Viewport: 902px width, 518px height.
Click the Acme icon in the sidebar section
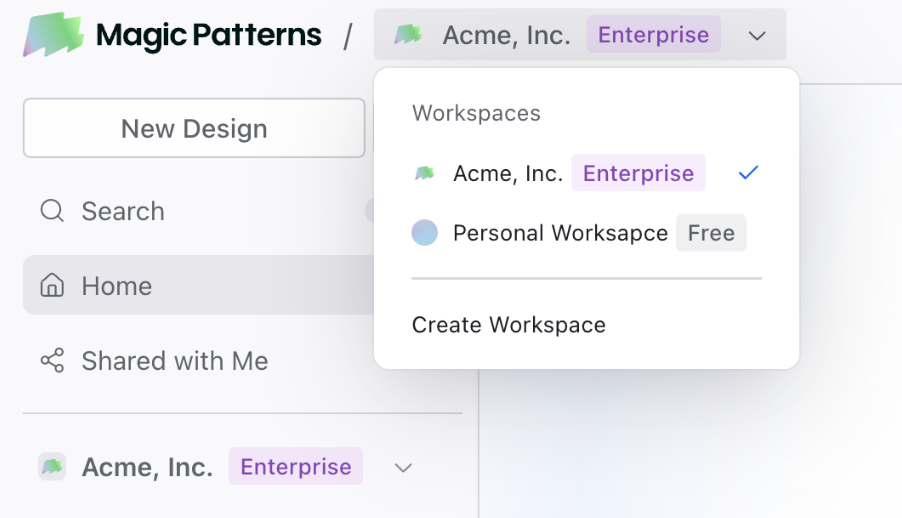(x=52, y=467)
